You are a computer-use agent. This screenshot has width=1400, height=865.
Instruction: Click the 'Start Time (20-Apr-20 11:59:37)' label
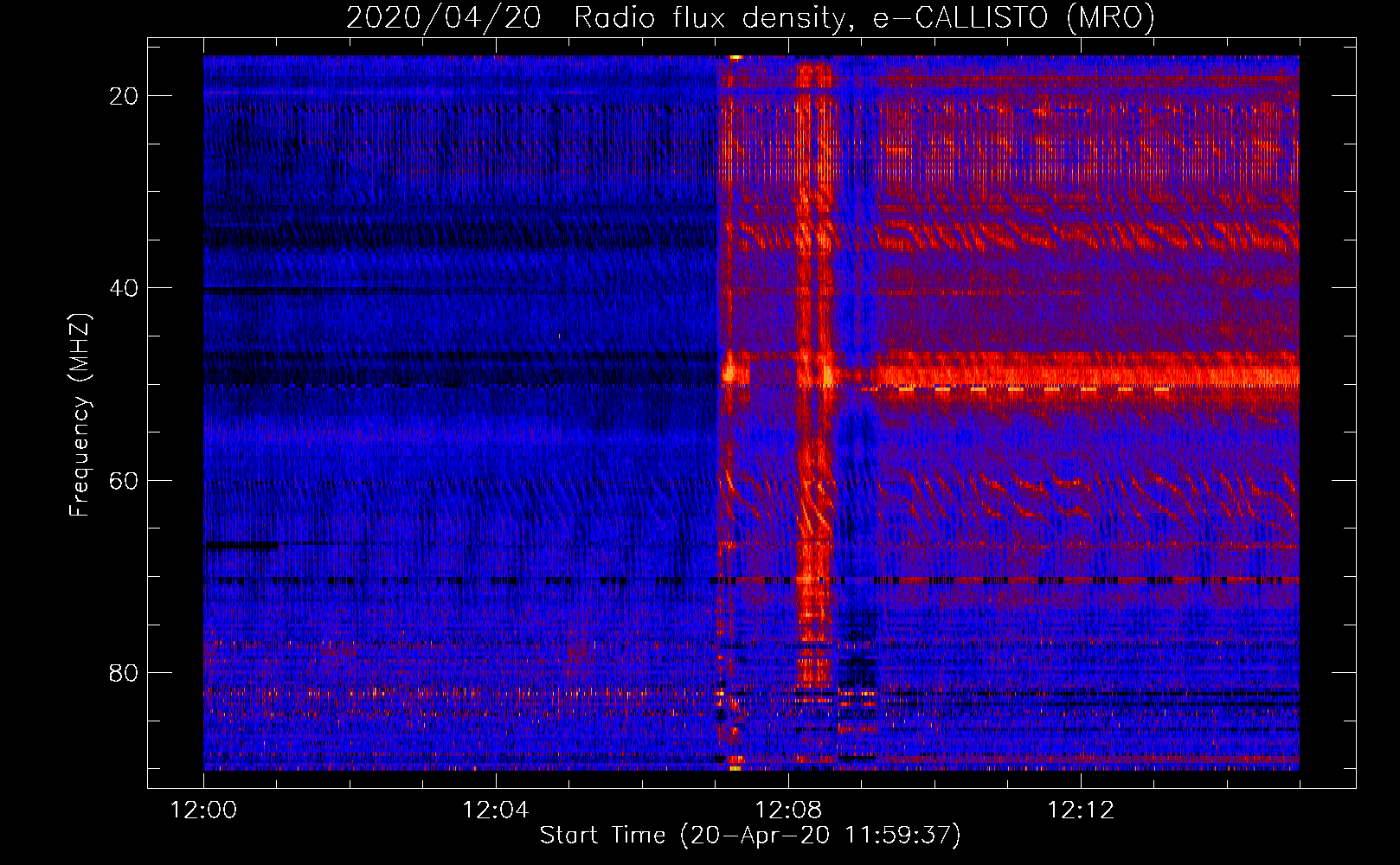[x=750, y=836]
